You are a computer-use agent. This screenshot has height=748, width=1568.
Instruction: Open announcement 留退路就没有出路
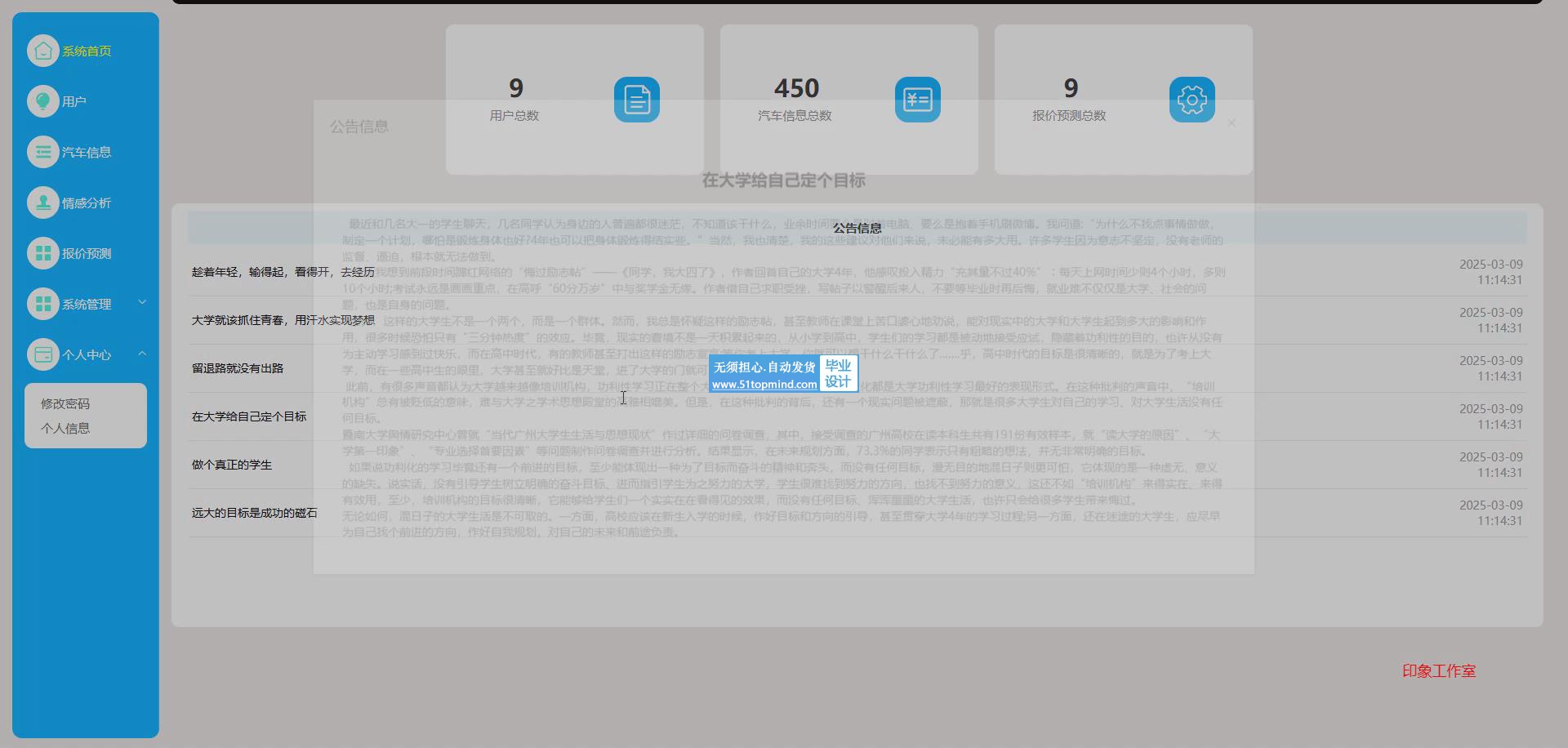[238, 368]
